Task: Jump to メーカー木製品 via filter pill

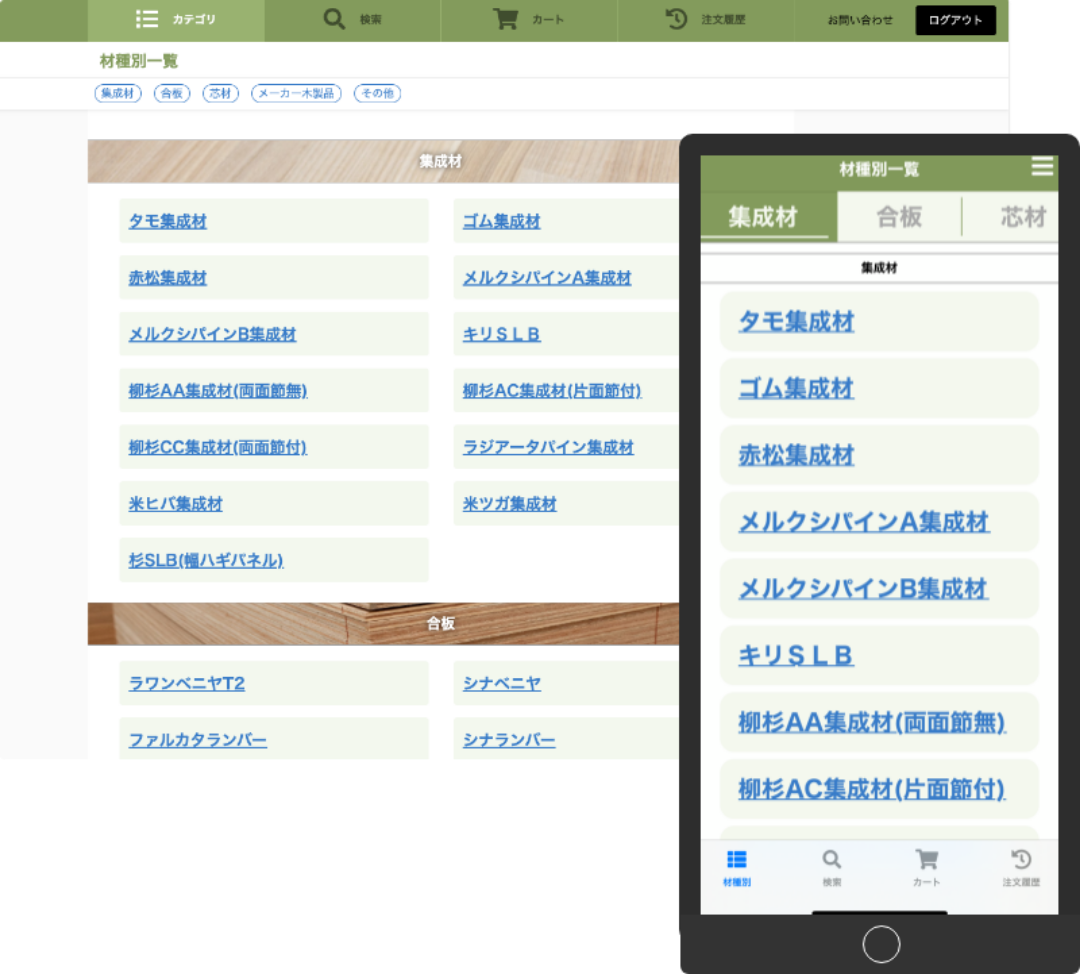Action: pos(296,93)
